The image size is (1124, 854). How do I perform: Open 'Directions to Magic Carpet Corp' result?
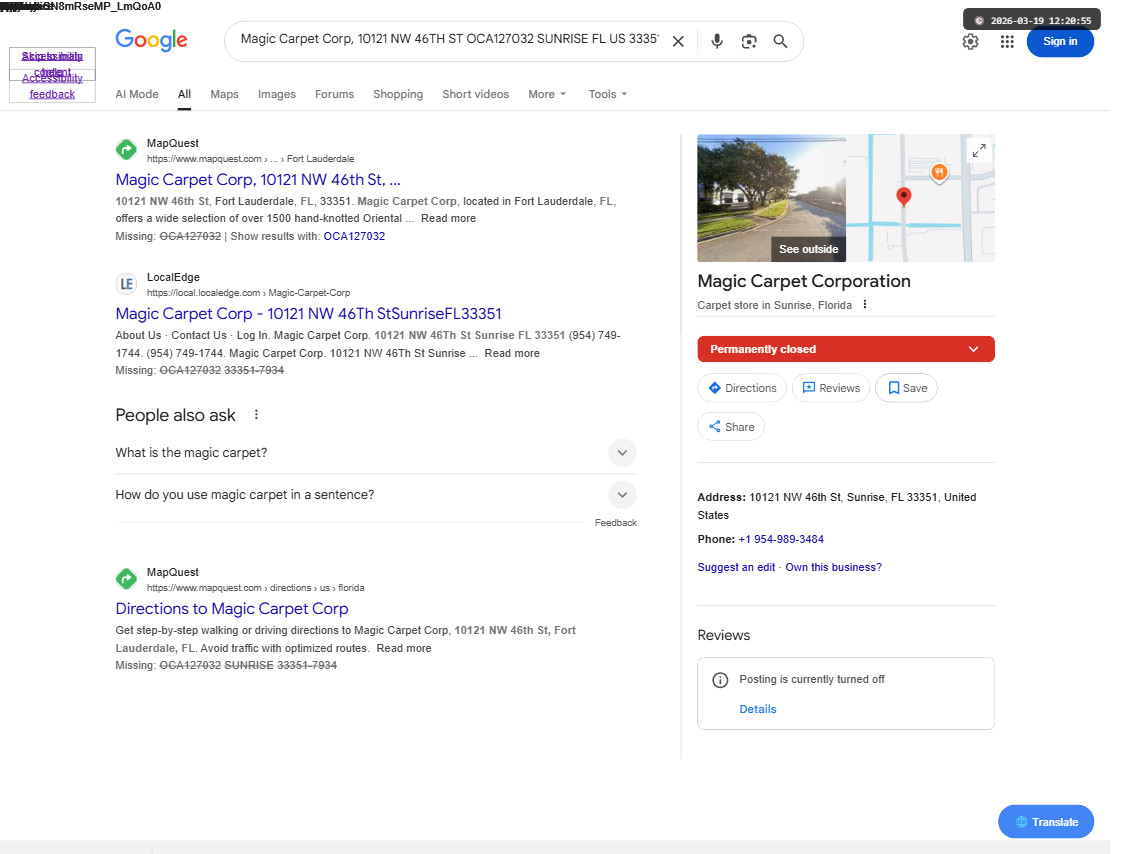232,608
